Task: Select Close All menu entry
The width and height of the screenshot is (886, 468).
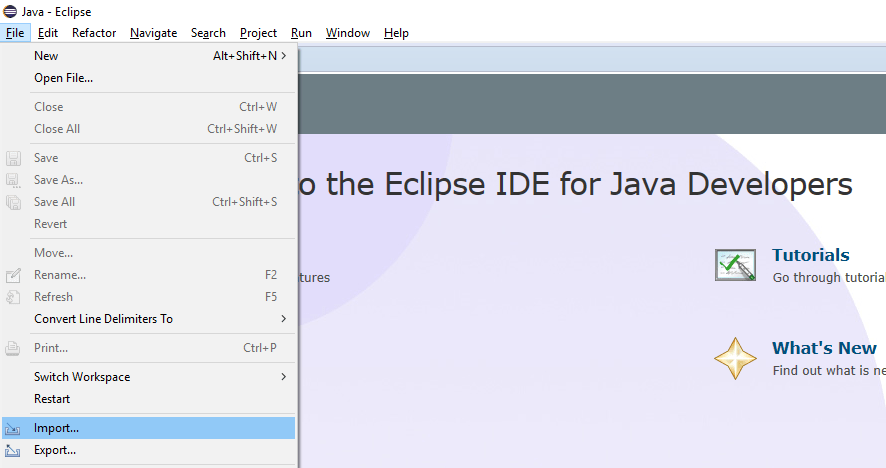Action: click(149, 129)
